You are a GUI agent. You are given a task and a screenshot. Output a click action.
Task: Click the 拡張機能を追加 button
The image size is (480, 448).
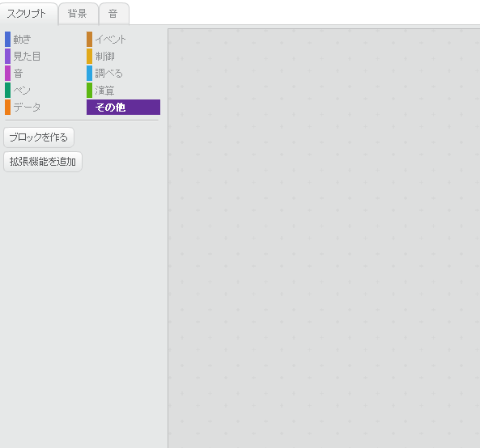click(x=43, y=162)
